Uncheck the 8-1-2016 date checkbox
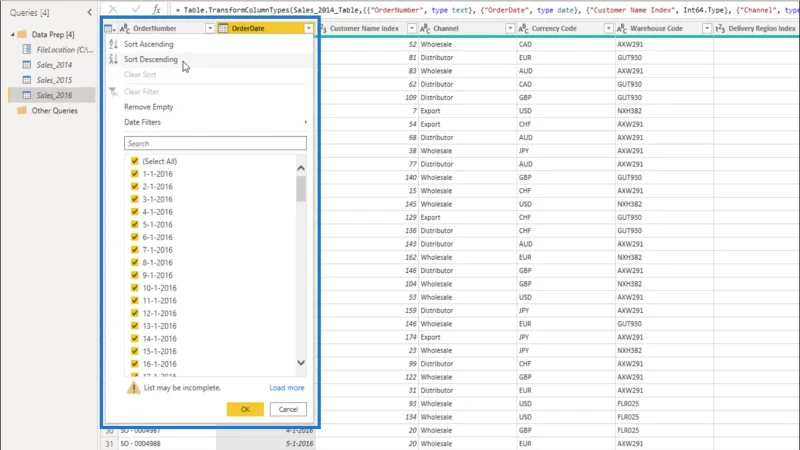The height and width of the screenshot is (450, 800). click(135, 262)
